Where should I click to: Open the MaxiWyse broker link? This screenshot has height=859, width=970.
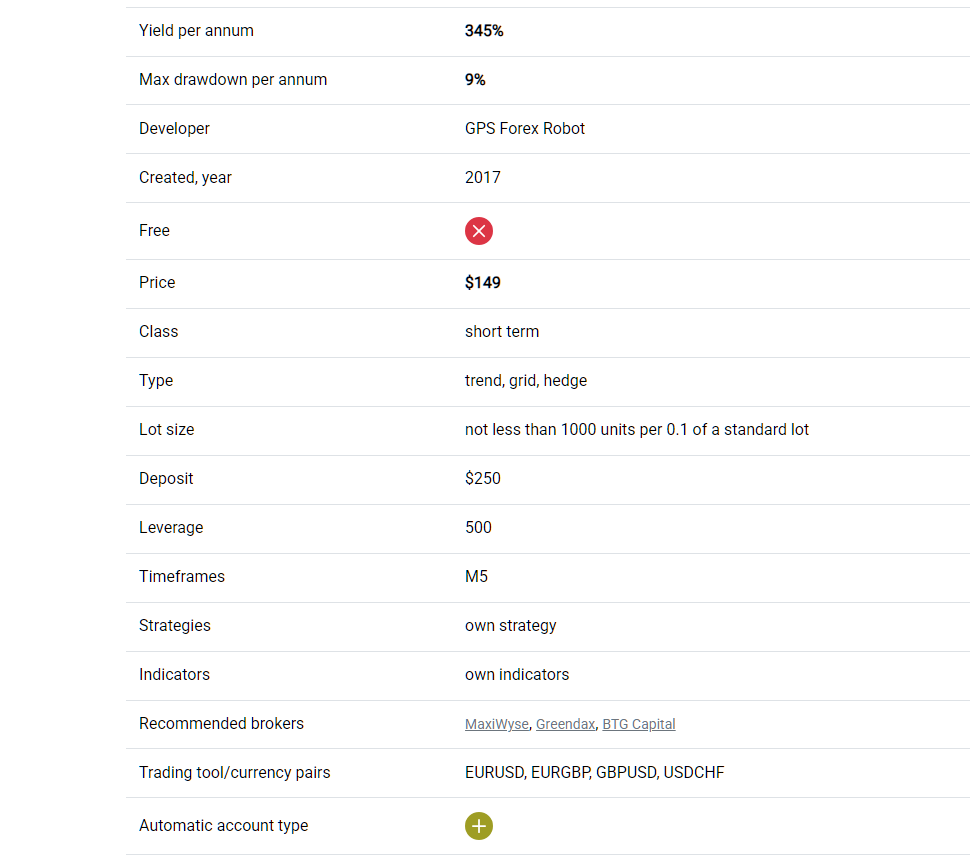tap(496, 724)
